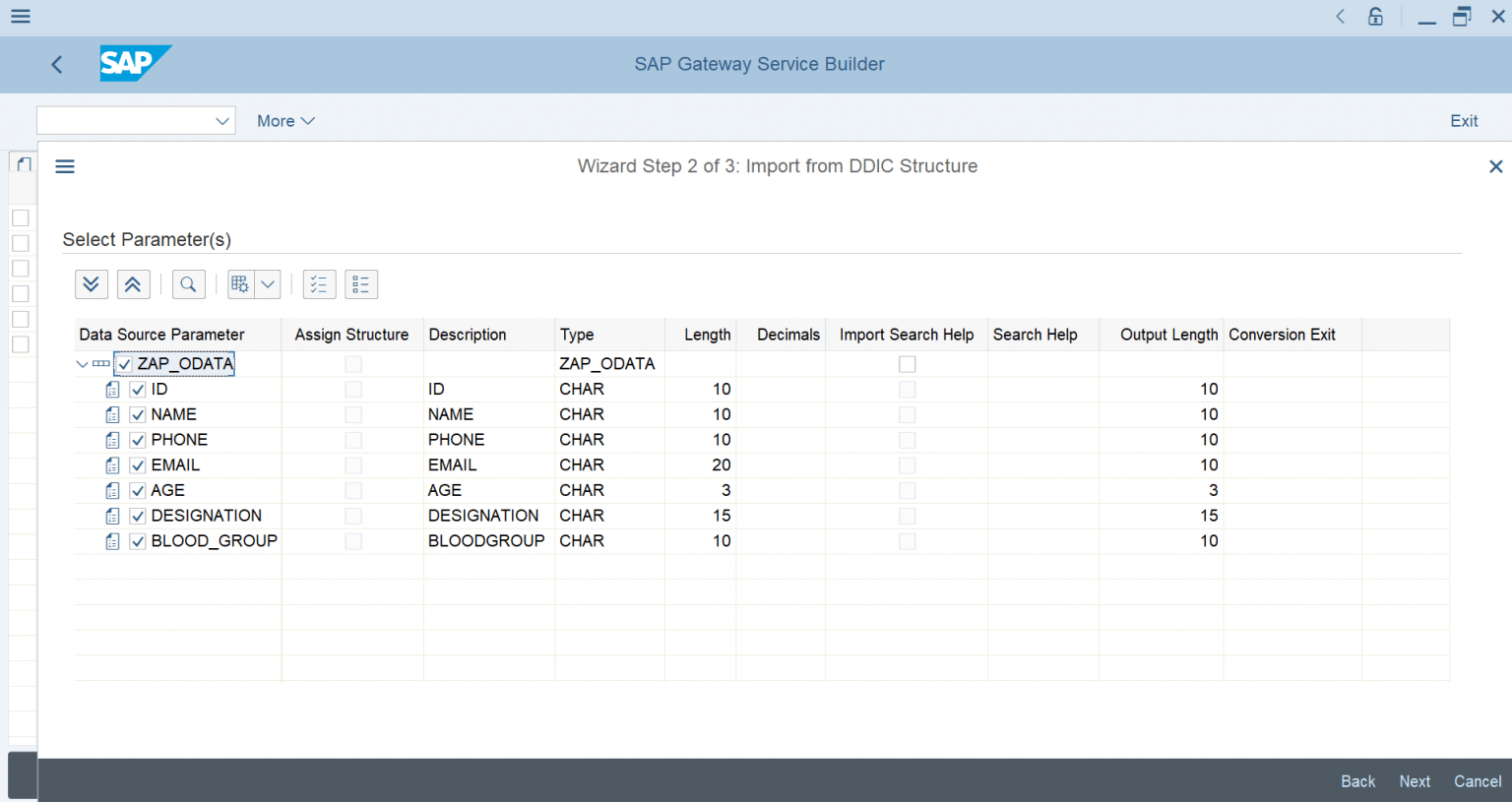Click the structure icon next to ZAP_ODATA
1512x802 pixels.
coord(99,363)
